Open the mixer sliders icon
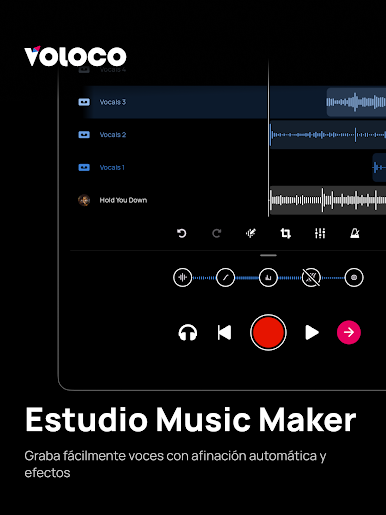The height and width of the screenshot is (515, 386). click(320, 233)
